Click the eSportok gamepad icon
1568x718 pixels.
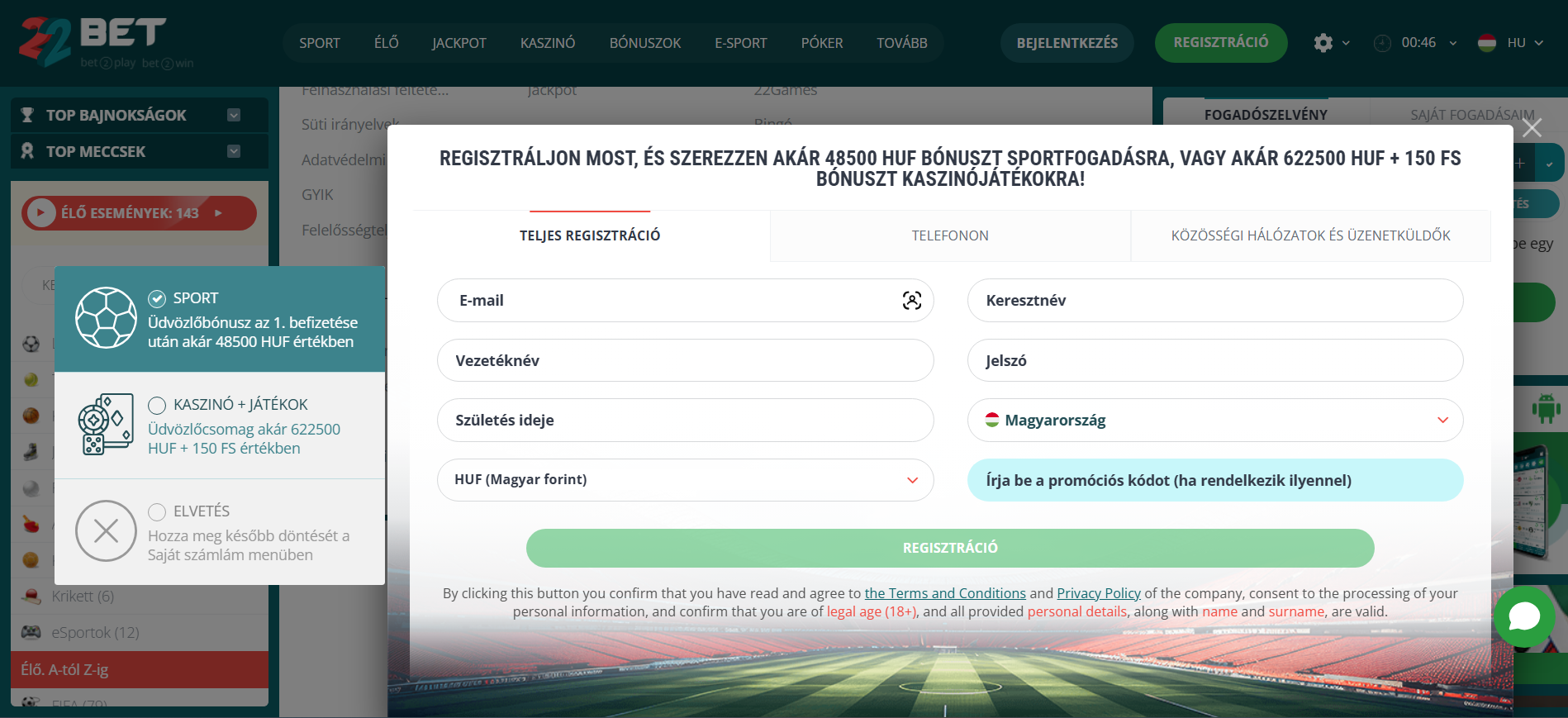coord(31,633)
